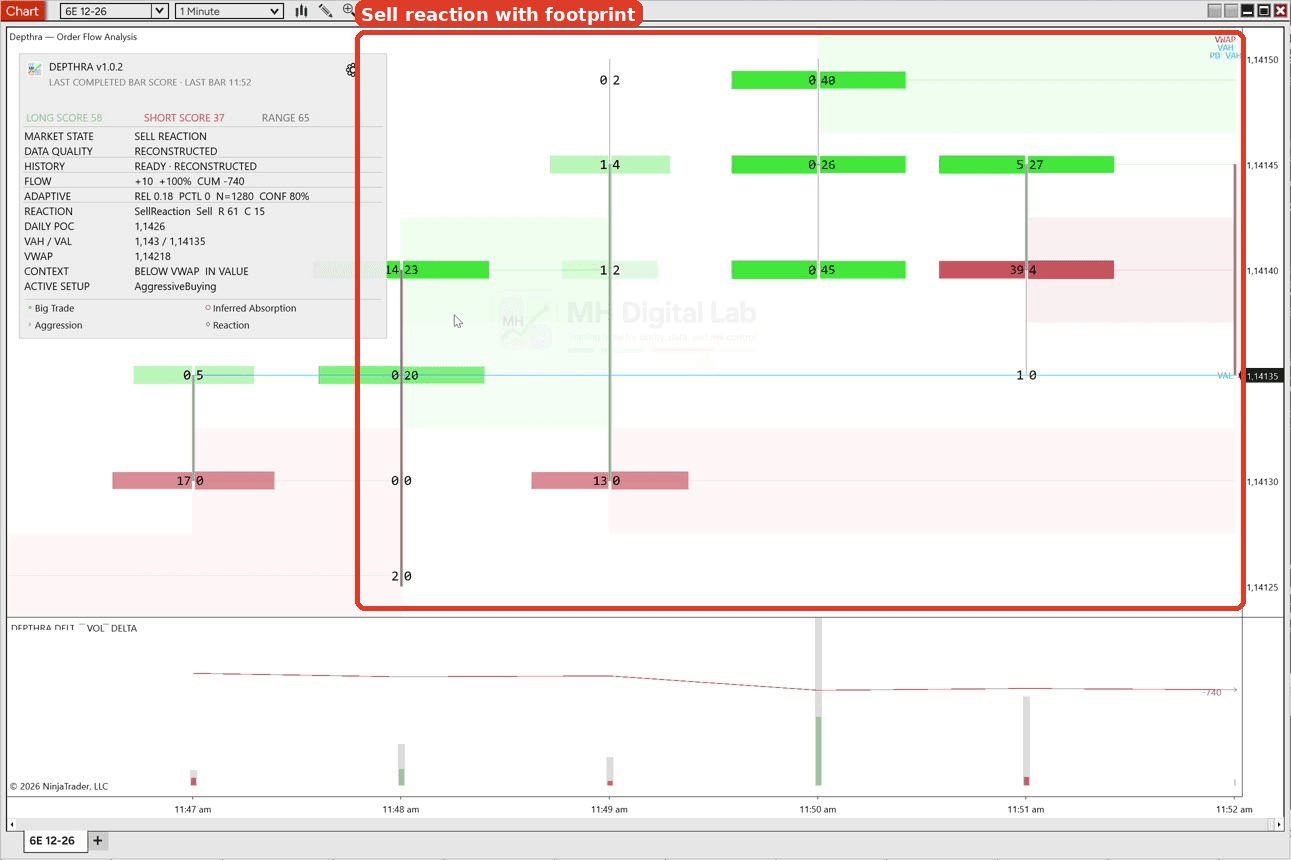Click the green footprint cell 5 27
The image size is (1291, 860).
(x=1027, y=165)
